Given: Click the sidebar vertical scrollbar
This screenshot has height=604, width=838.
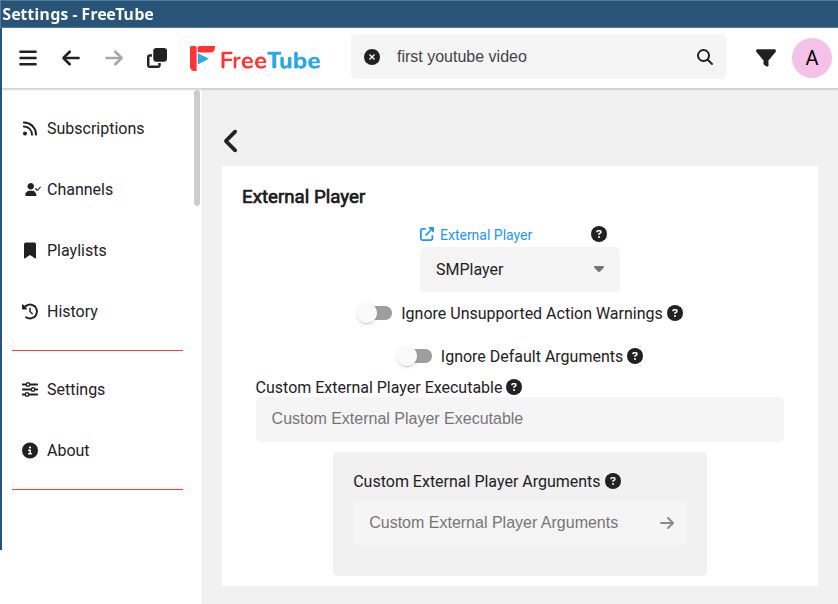Looking at the screenshot, I should coord(197,150).
